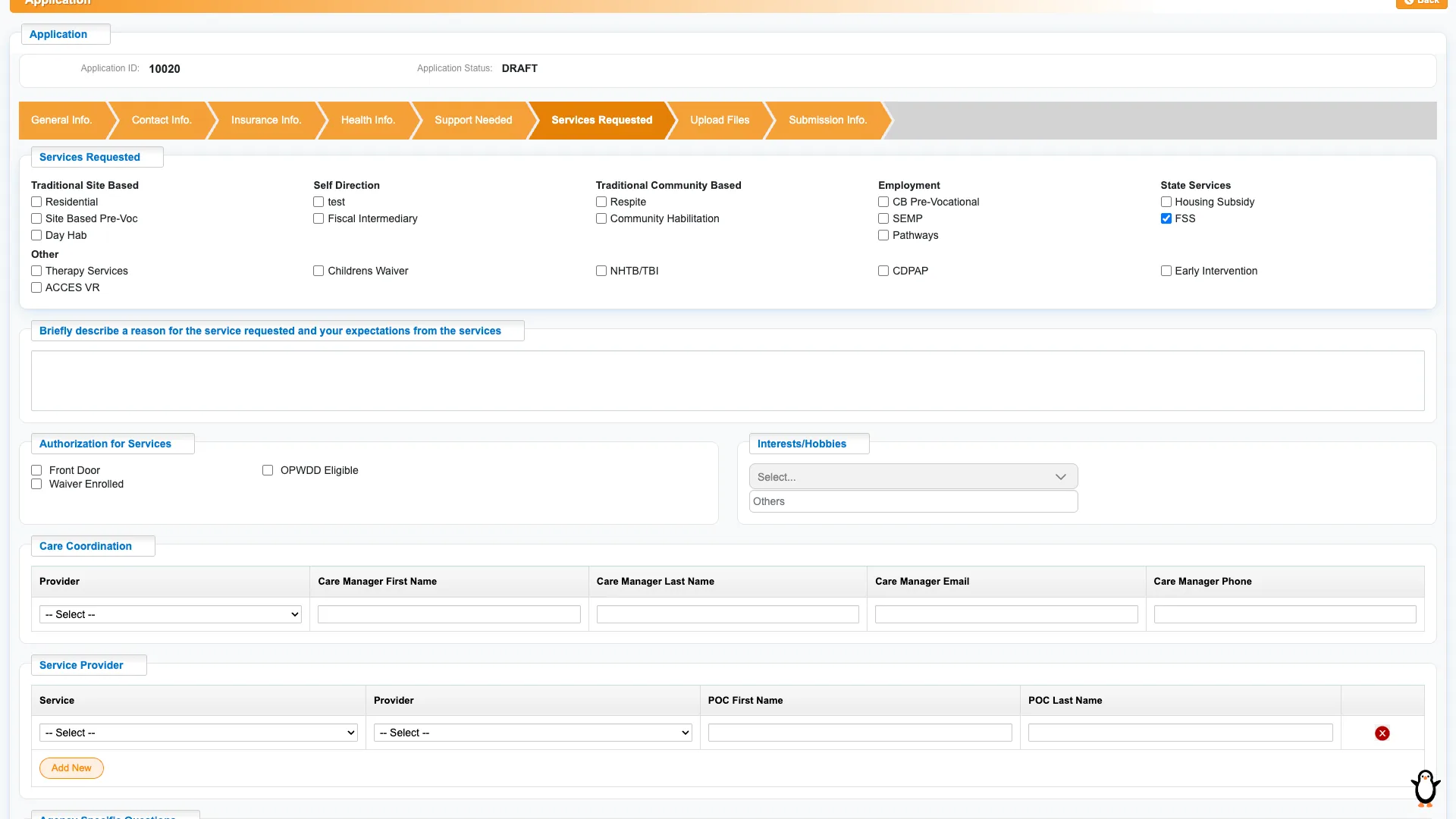The image size is (1456, 819).
Task: Tick the Pathways checkbox
Action: [883, 235]
